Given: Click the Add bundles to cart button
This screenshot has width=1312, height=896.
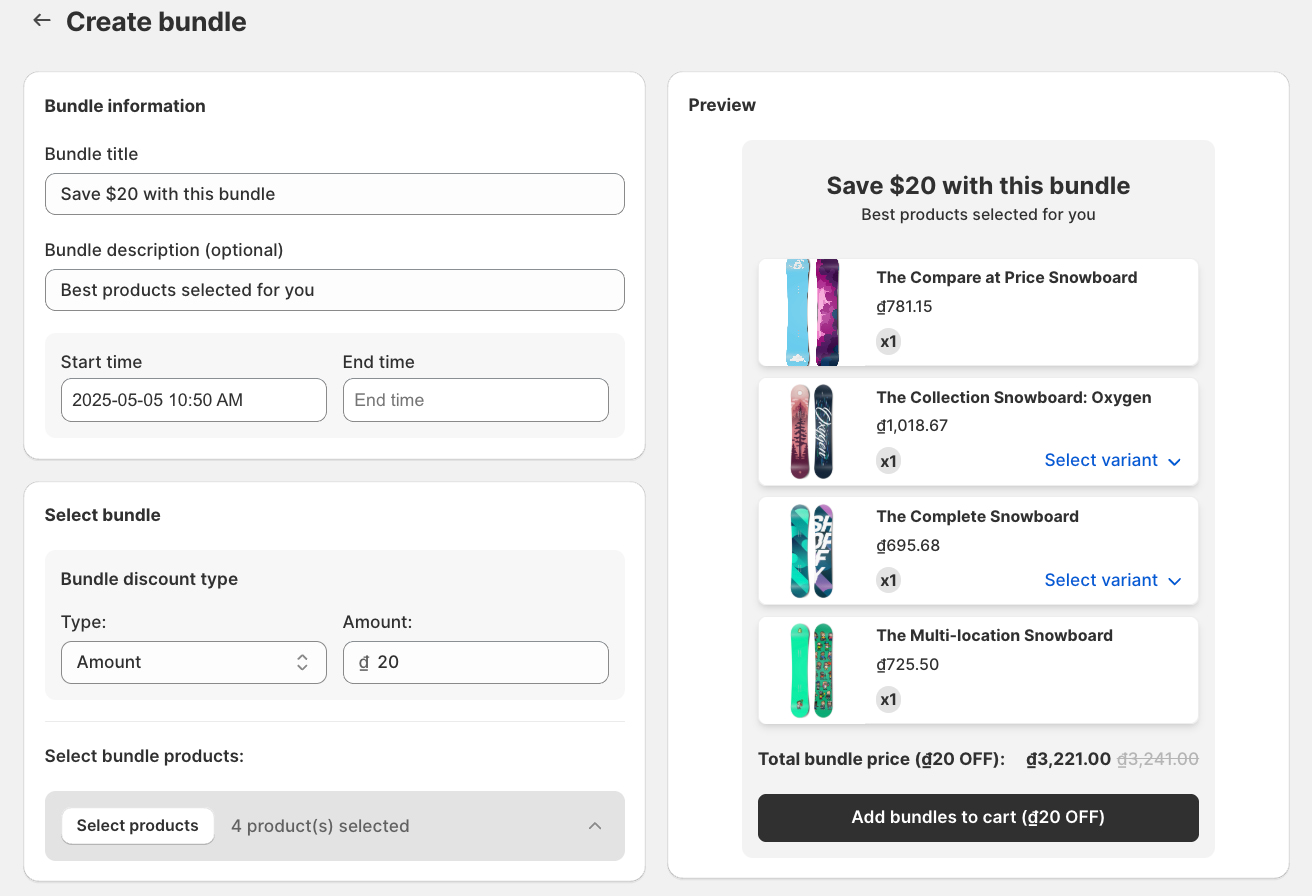Looking at the screenshot, I should click(x=978, y=818).
